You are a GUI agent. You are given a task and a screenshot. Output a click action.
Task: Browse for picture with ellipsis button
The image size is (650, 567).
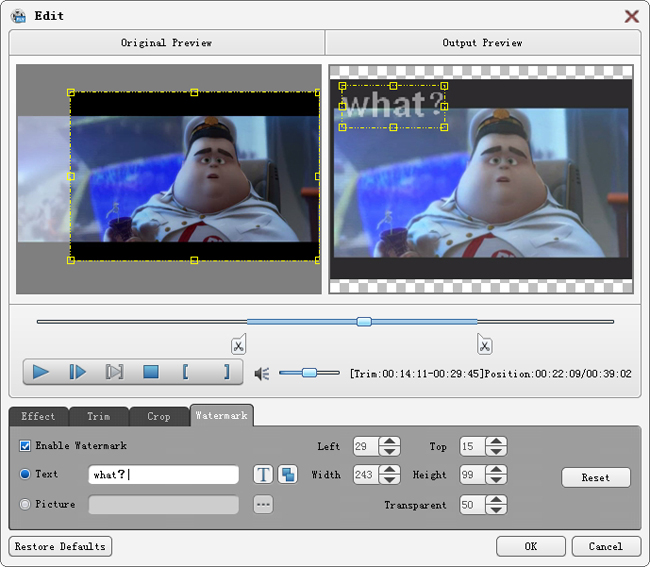263,504
